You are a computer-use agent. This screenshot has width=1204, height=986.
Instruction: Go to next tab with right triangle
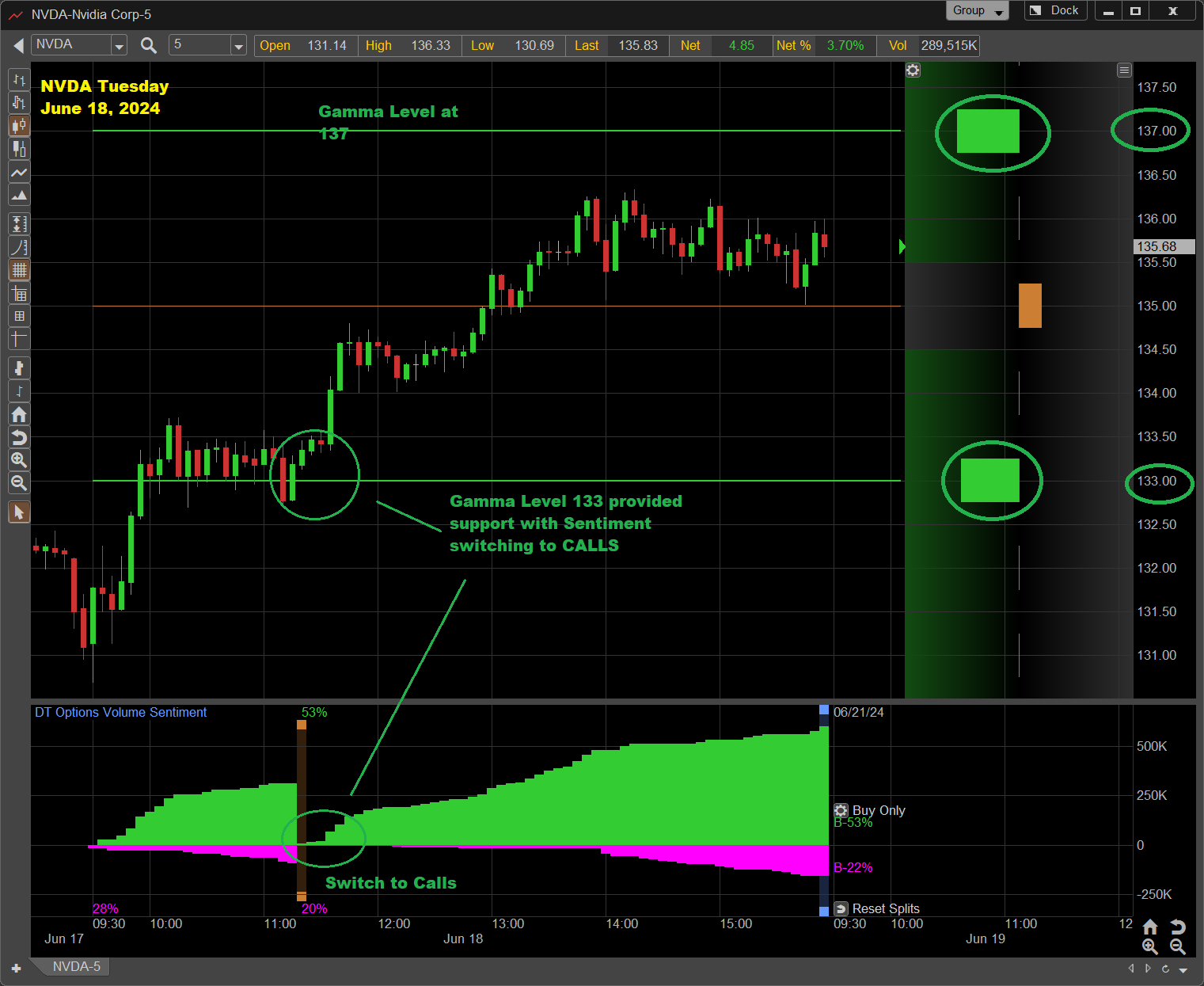pos(1148,969)
